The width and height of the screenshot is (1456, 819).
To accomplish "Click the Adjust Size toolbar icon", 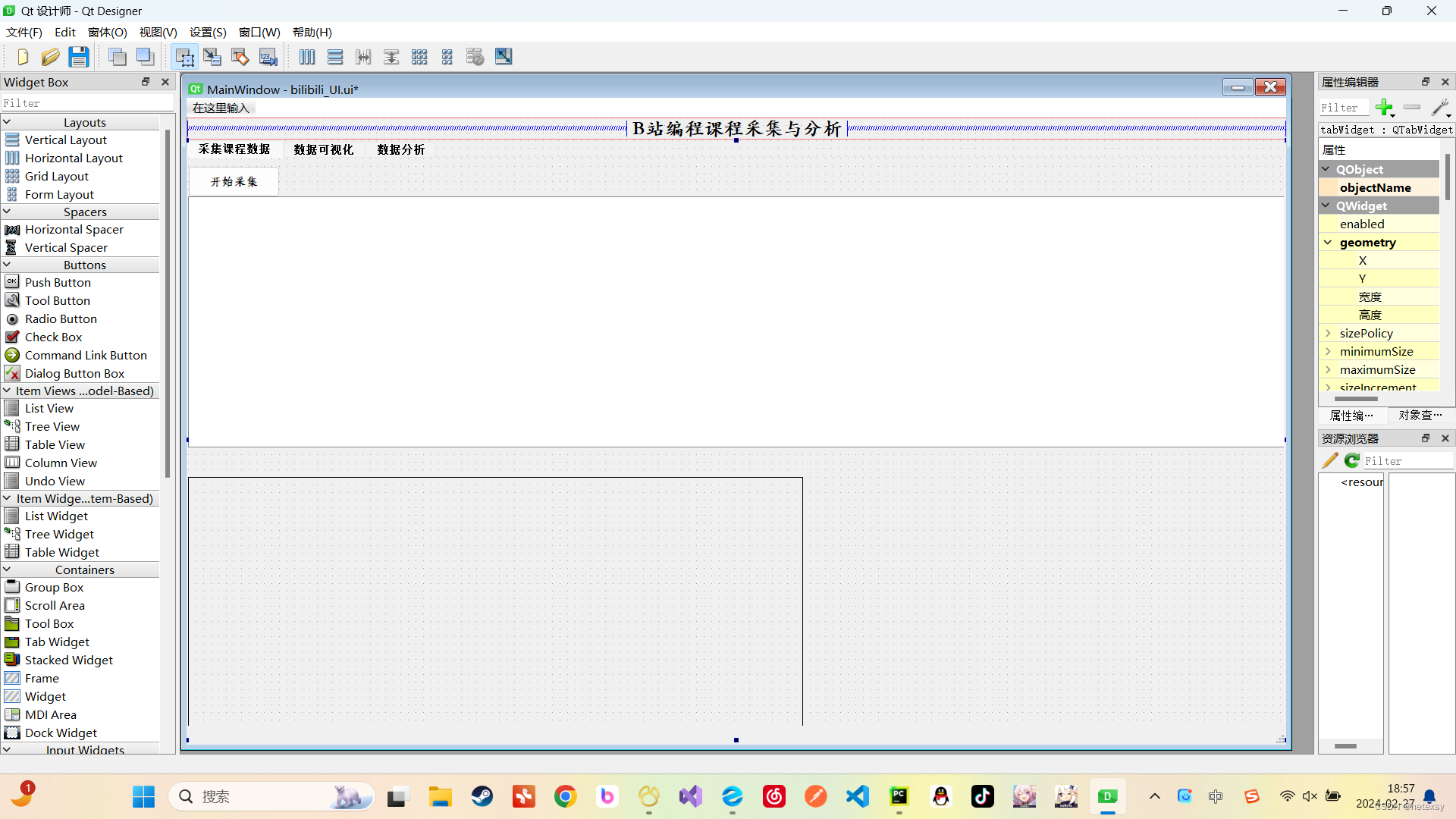I will pos(504,57).
